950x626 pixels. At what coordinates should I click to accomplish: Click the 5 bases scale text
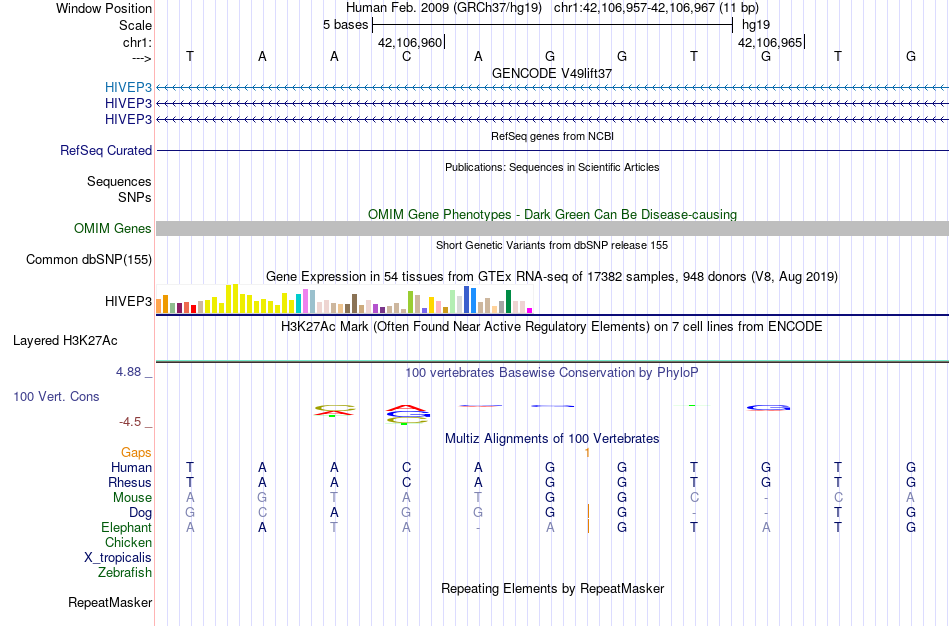(345, 25)
